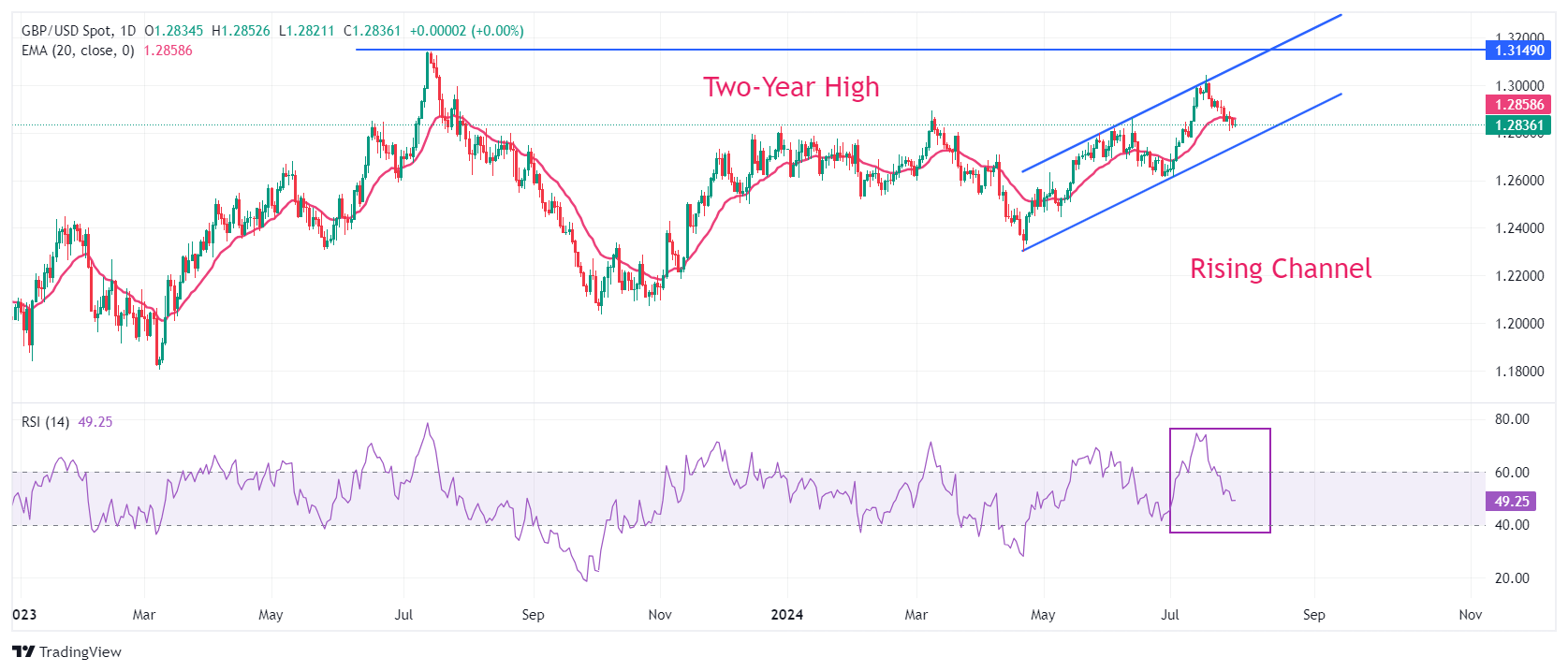Click the pink 1.28586 EMA price tag
The width and height of the screenshot is (1568, 672).
tap(1518, 105)
